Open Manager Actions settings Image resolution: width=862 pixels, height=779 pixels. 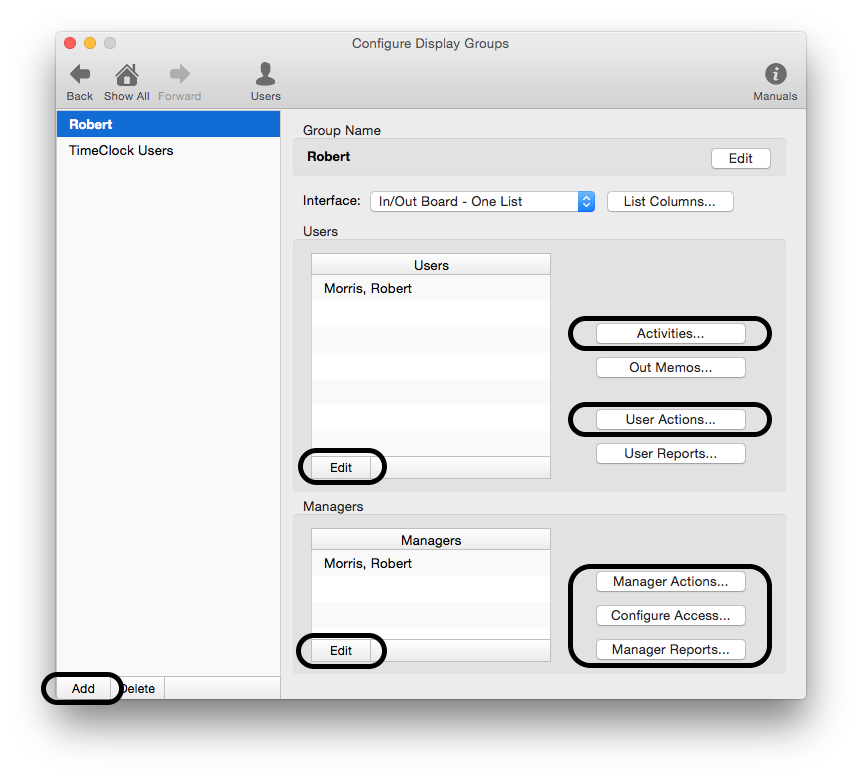tap(670, 581)
